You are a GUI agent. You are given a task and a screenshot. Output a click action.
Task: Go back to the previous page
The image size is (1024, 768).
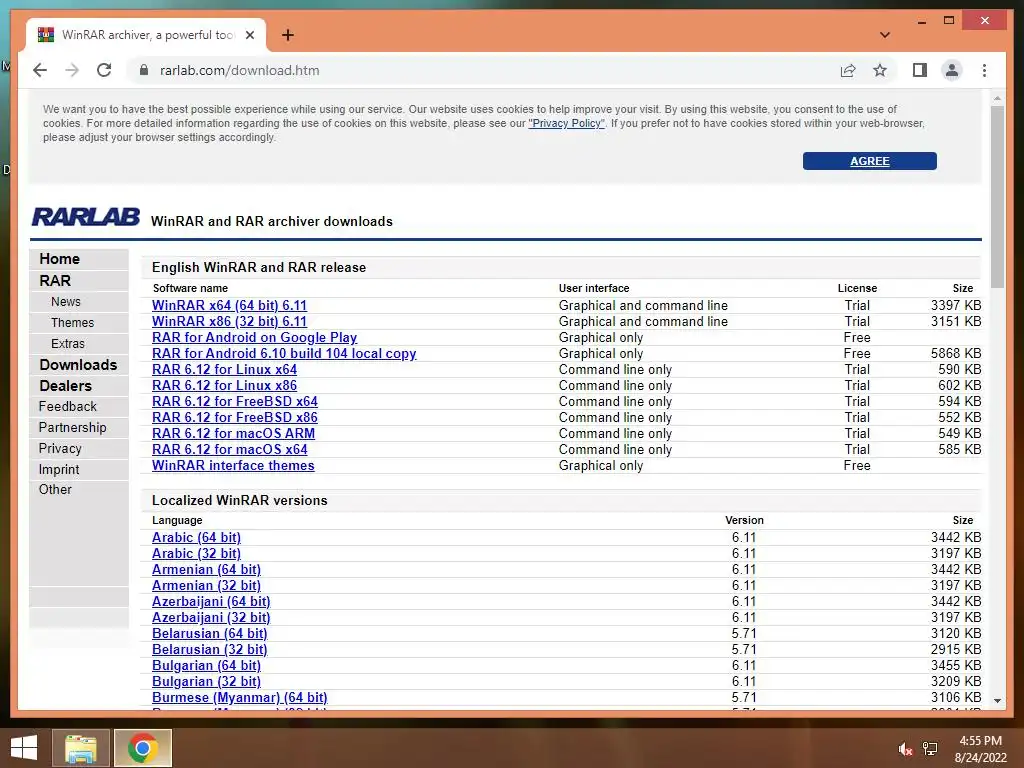pyautogui.click(x=40, y=71)
